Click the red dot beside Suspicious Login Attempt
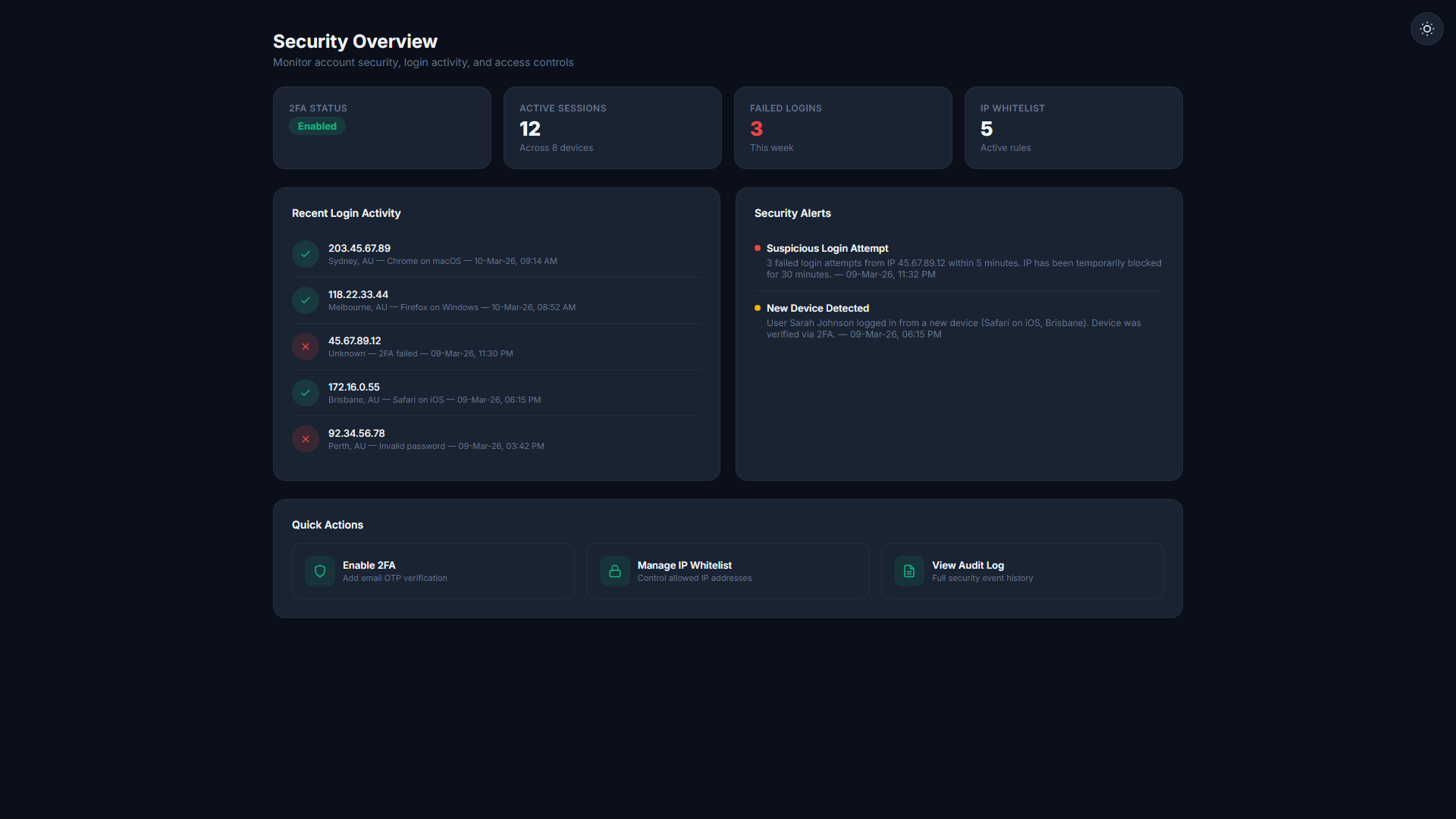Viewport: 1456px width, 819px height. pyautogui.click(x=758, y=248)
